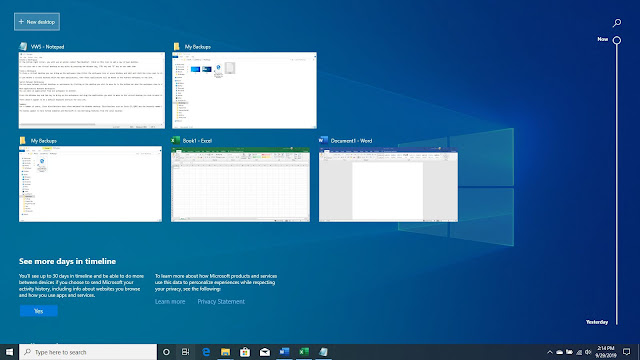Expand the hidden system tray icons chevron
The height and width of the screenshot is (360, 640).
click(x=550, y=352)
